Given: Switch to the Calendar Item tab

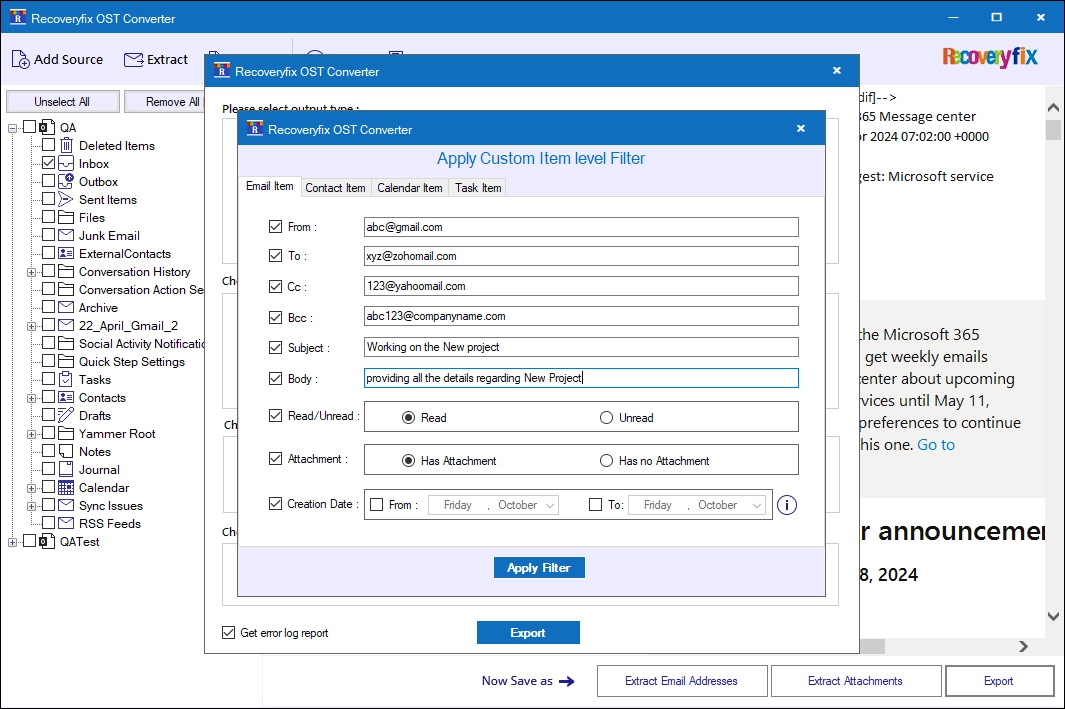Looking at the screenshot, I should 410,188.
